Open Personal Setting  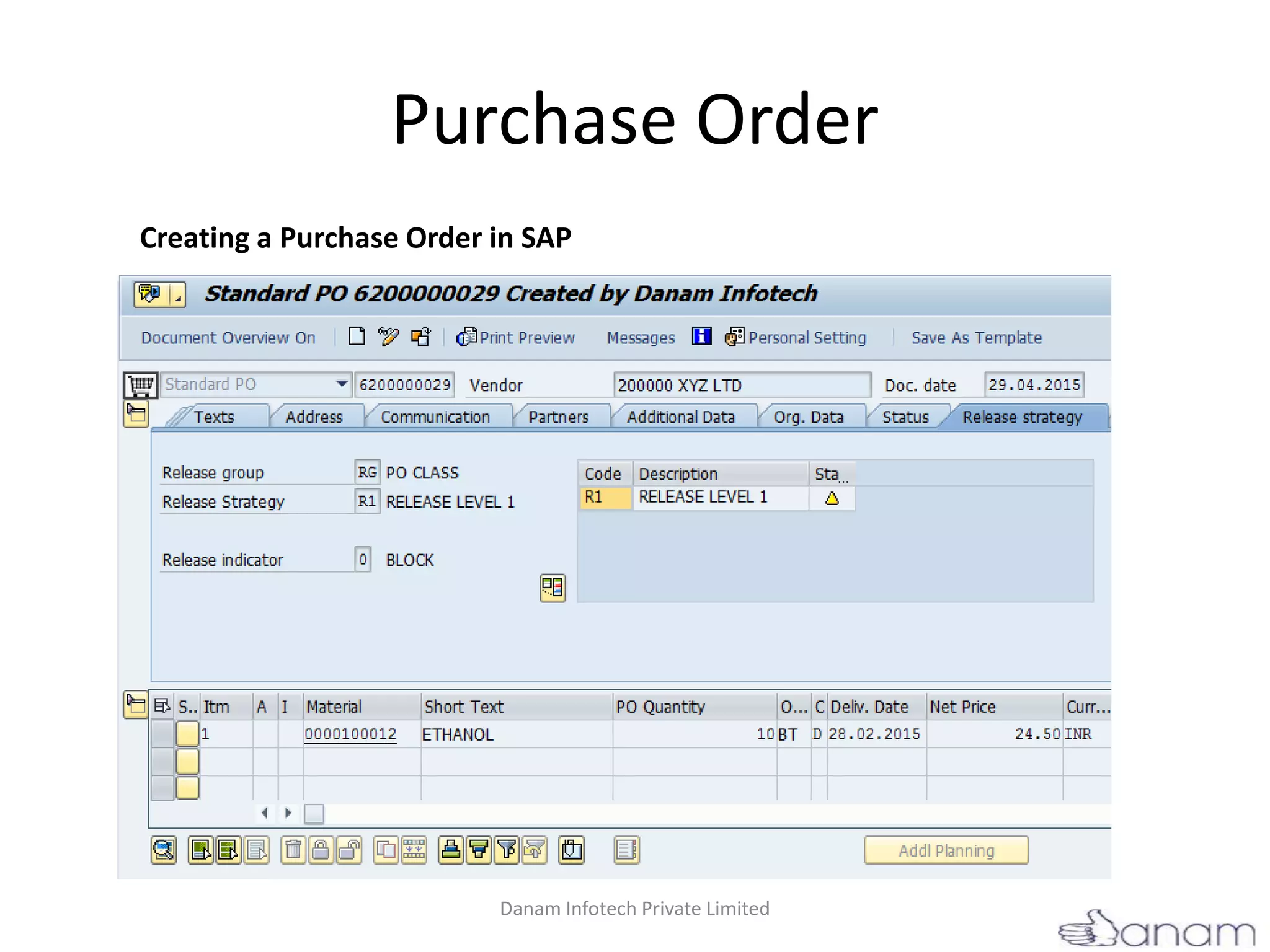[x=796, y=338]
